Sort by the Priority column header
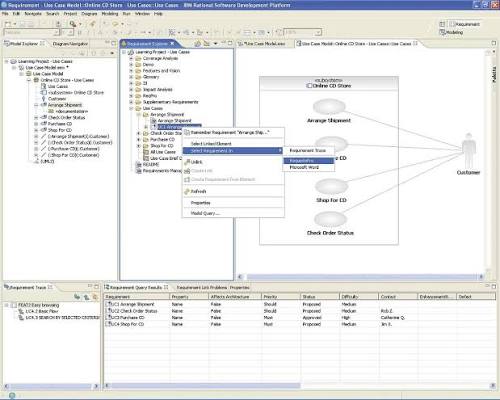This screenshot has width=500, height=400. [x=281, y=297]
